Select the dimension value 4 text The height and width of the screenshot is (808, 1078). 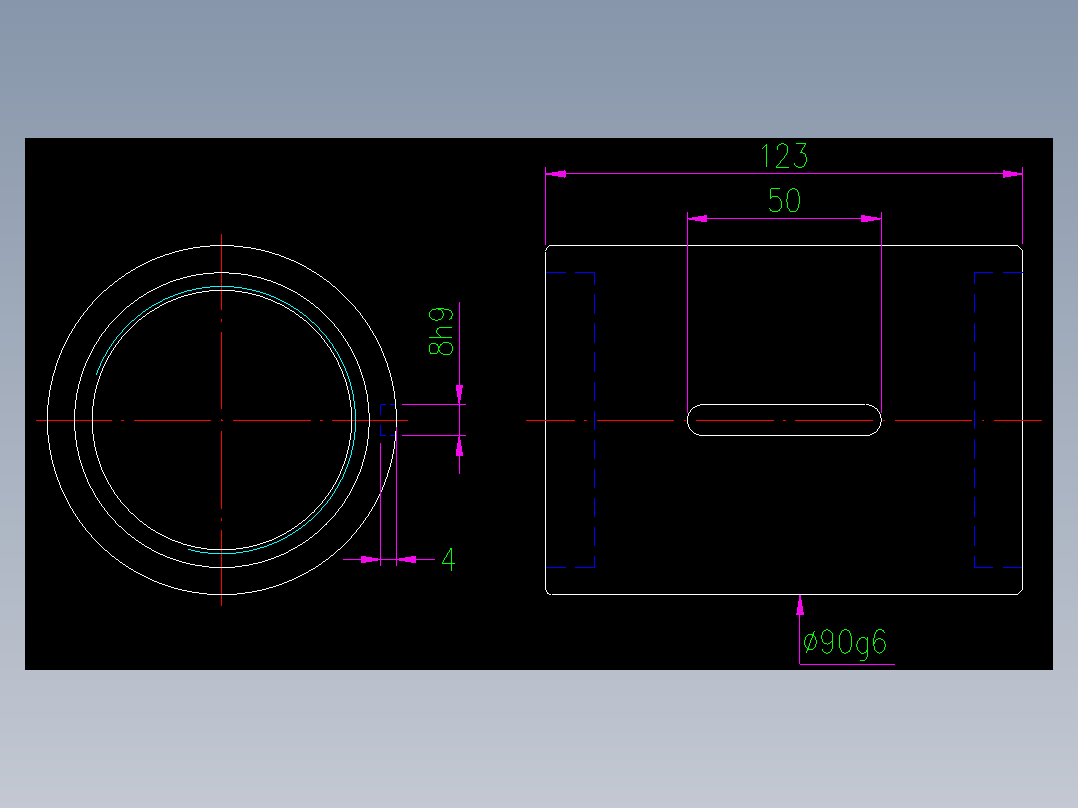[x=448, y=560]
